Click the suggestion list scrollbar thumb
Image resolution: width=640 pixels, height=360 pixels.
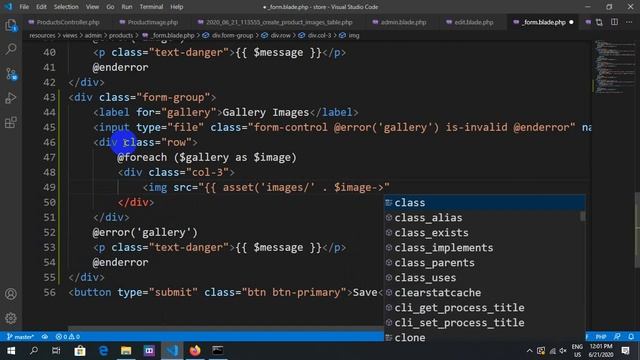click(x=582, y=216)
